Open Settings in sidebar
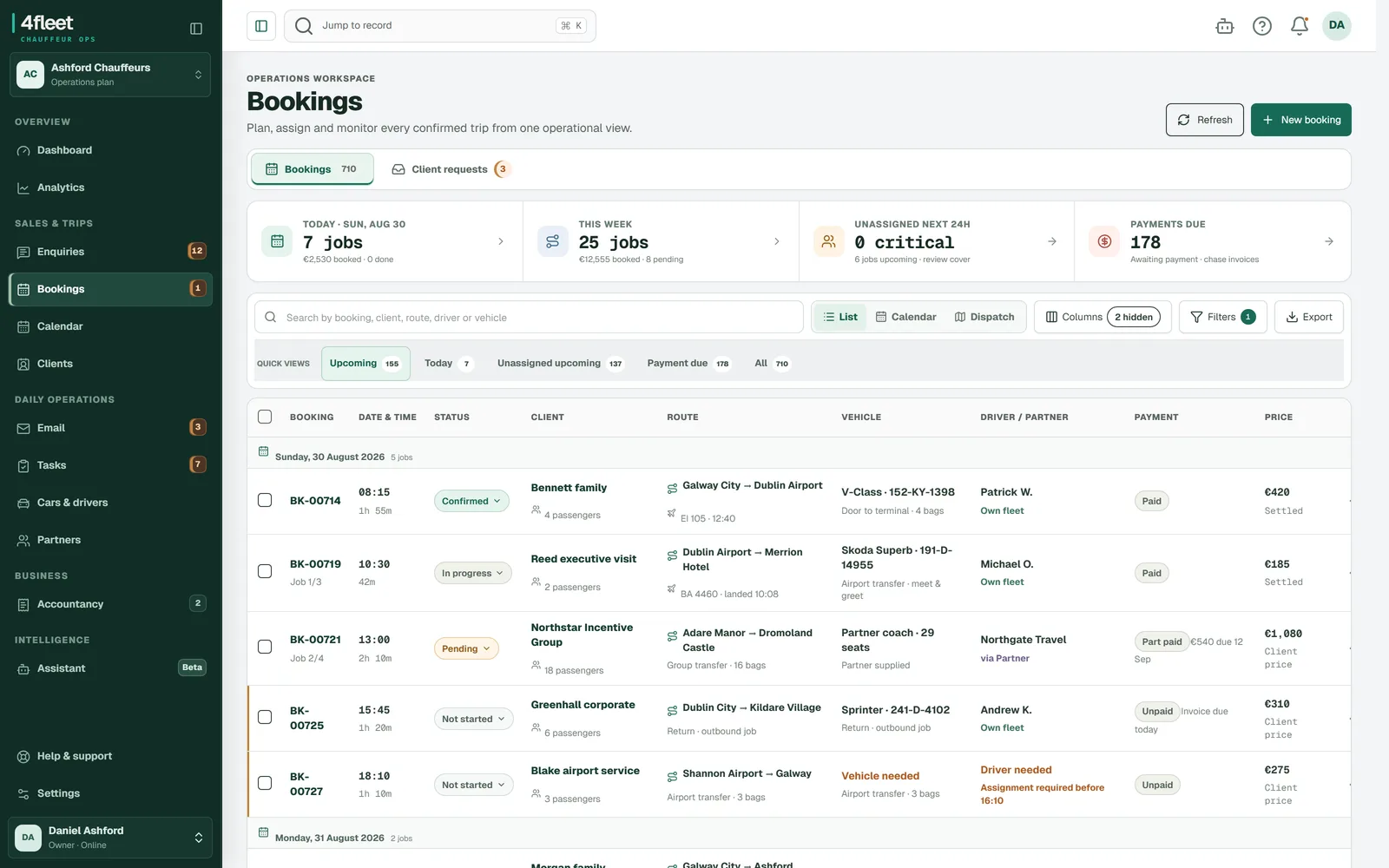This screenshot has width=1389, height=868. [x=110, y=793]
